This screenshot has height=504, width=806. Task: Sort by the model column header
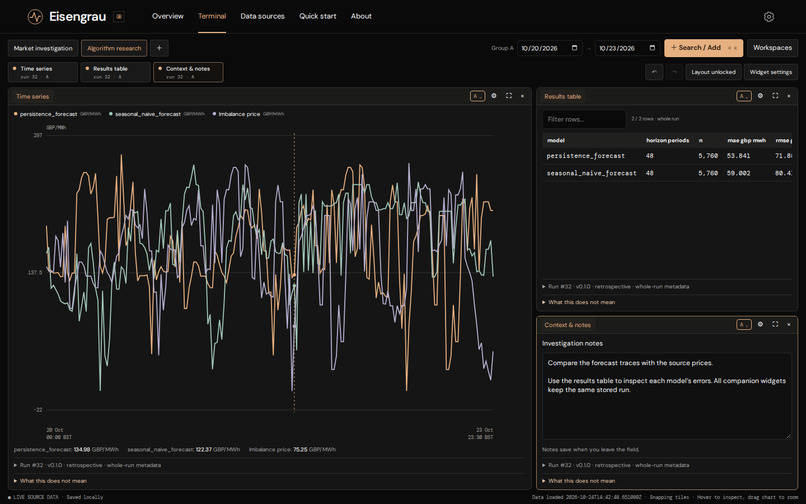pyautogui.click(x=556, y=140)
